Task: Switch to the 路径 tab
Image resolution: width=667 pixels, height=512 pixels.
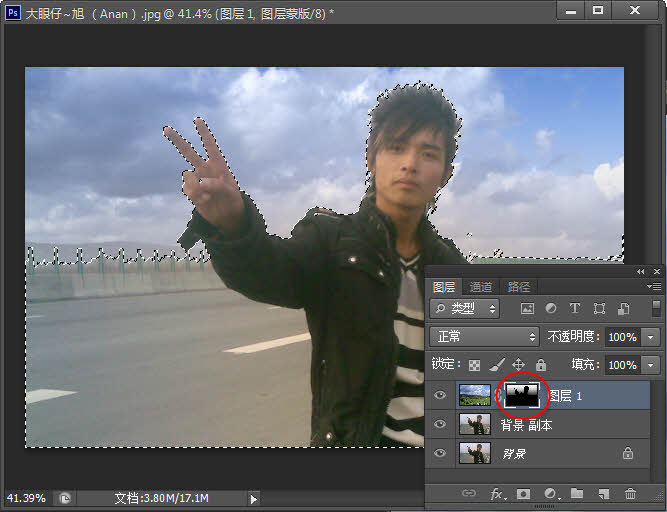Action: coord(517,287)
